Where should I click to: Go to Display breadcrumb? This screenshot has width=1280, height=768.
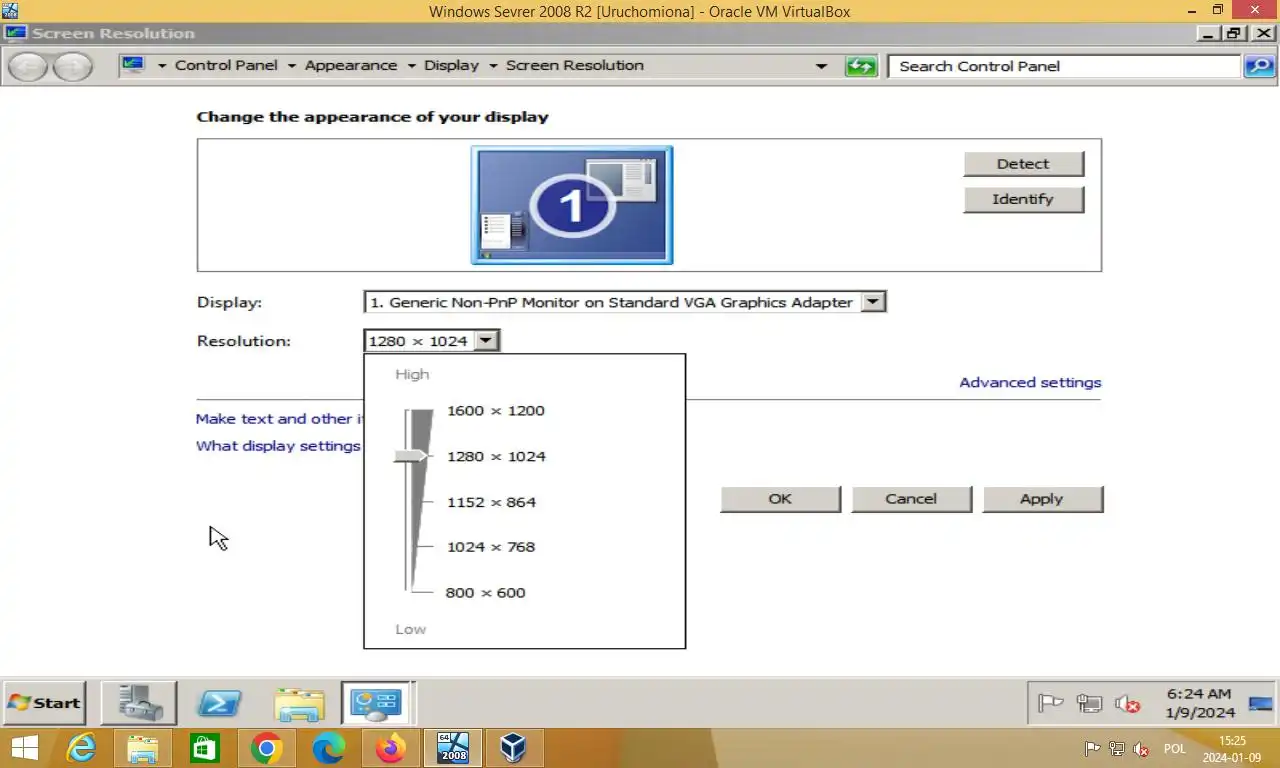click(x=451, y=65)
